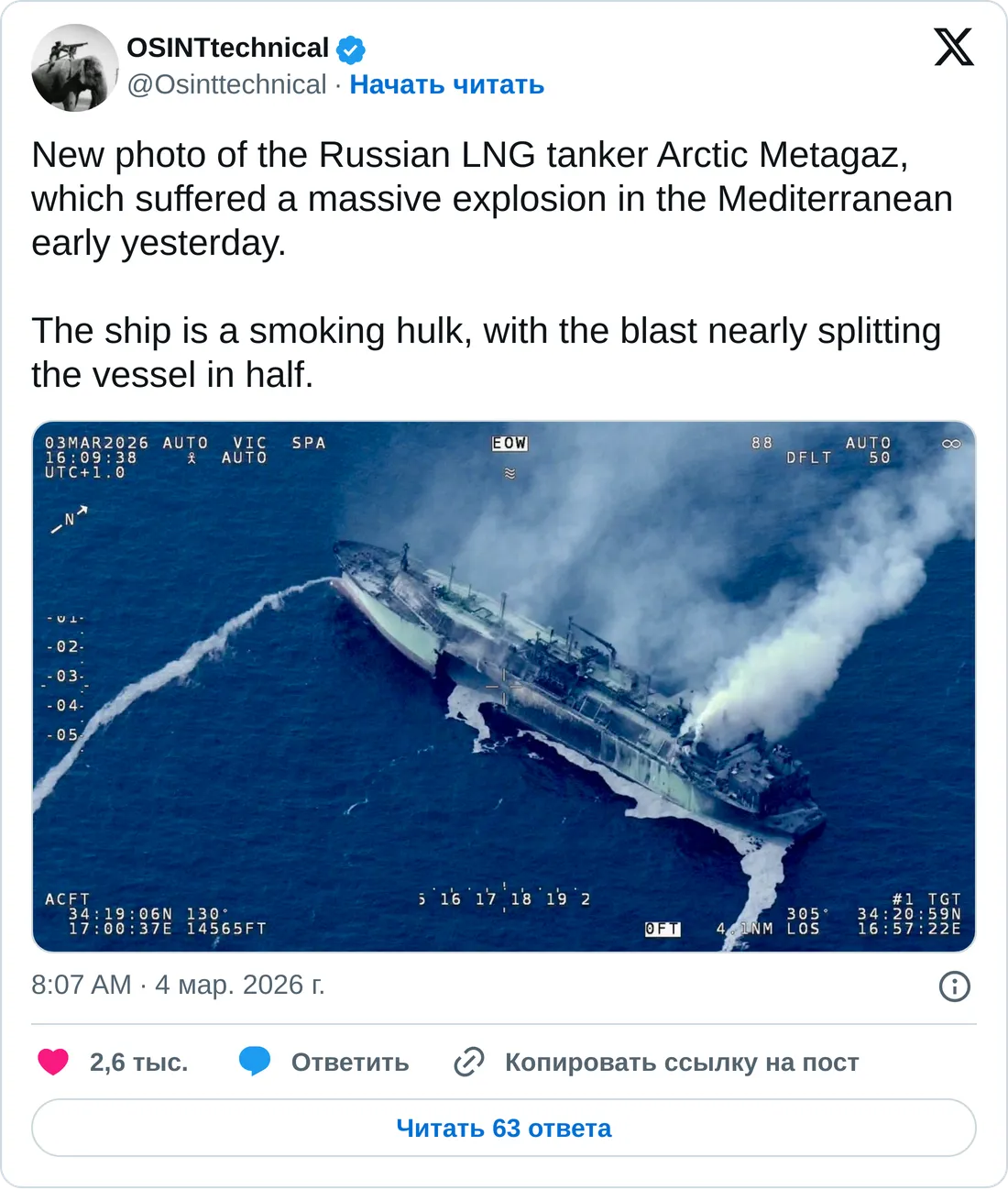Follow via the Начать читать link
Screen dimensions: 1008x1190
coord(447,84)
